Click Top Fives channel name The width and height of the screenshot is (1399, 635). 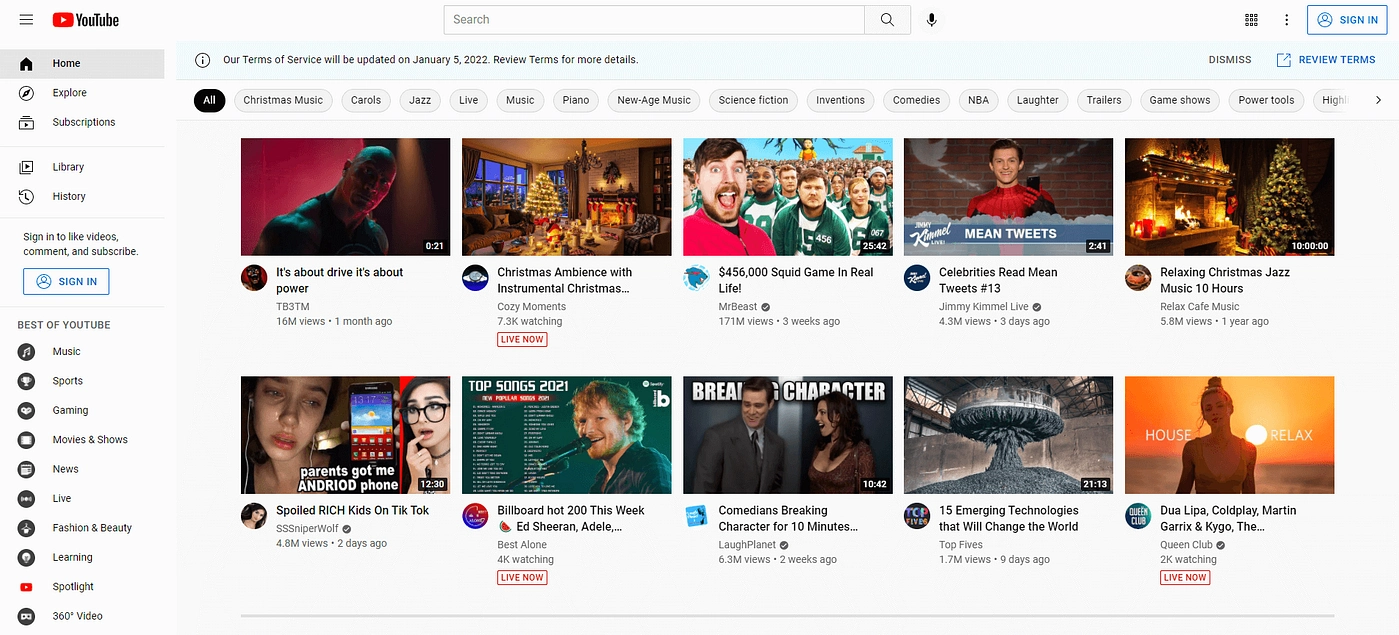(x=961, y=544)
